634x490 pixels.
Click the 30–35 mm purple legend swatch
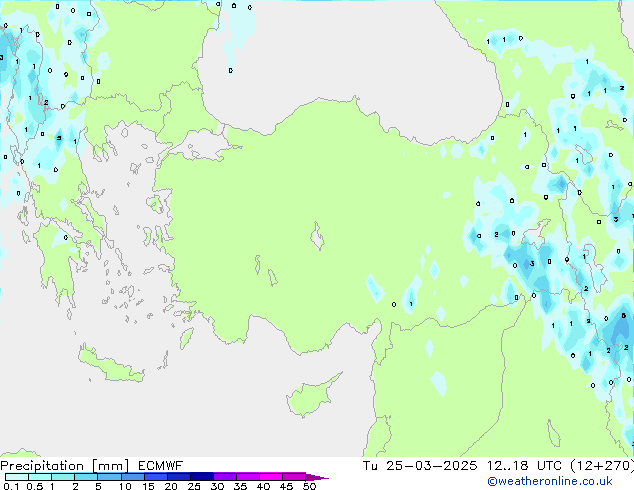point(224,477)
